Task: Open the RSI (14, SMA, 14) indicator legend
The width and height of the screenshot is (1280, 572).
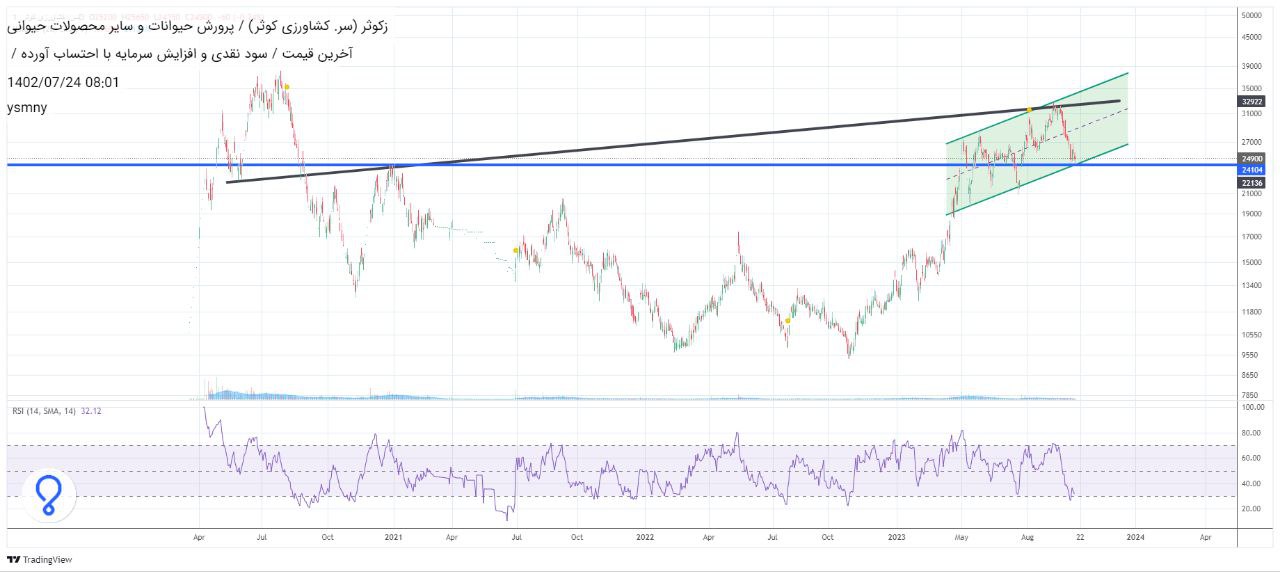Action: (55, 411)
